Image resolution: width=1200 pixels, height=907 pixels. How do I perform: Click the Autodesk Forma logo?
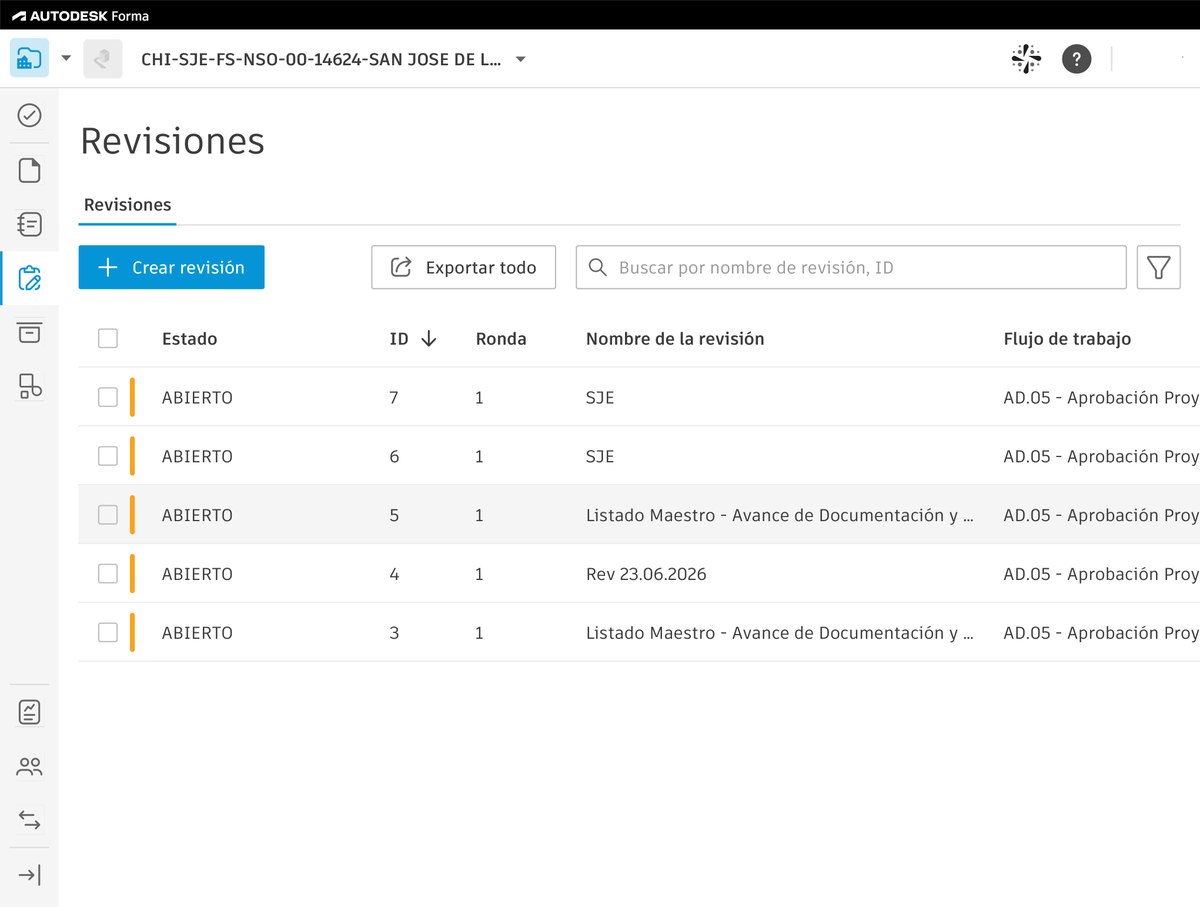[x=80, y=15]
